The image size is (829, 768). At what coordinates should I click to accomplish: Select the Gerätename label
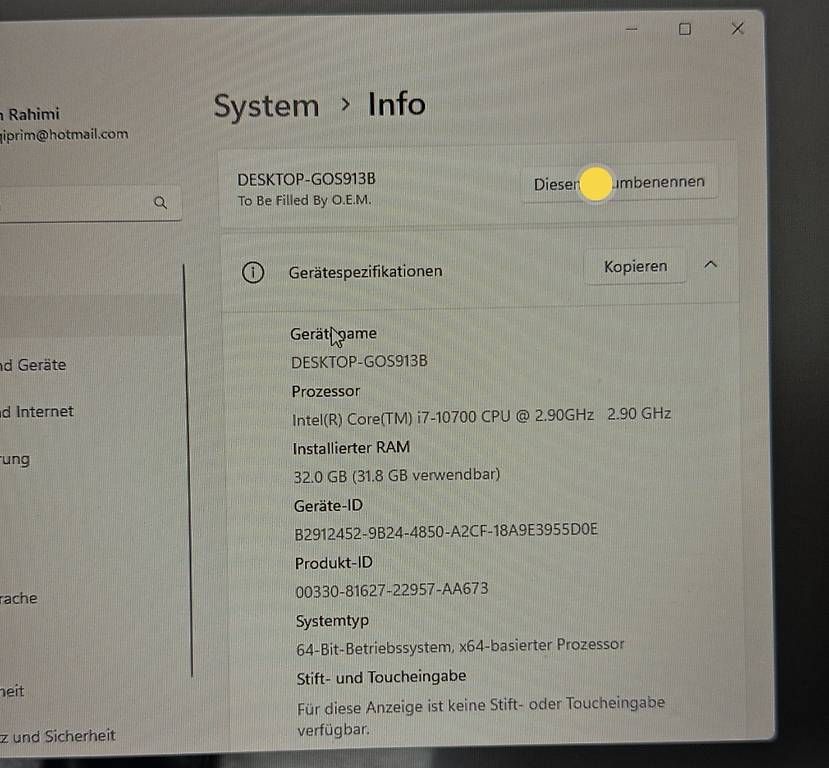click(334, 334)
